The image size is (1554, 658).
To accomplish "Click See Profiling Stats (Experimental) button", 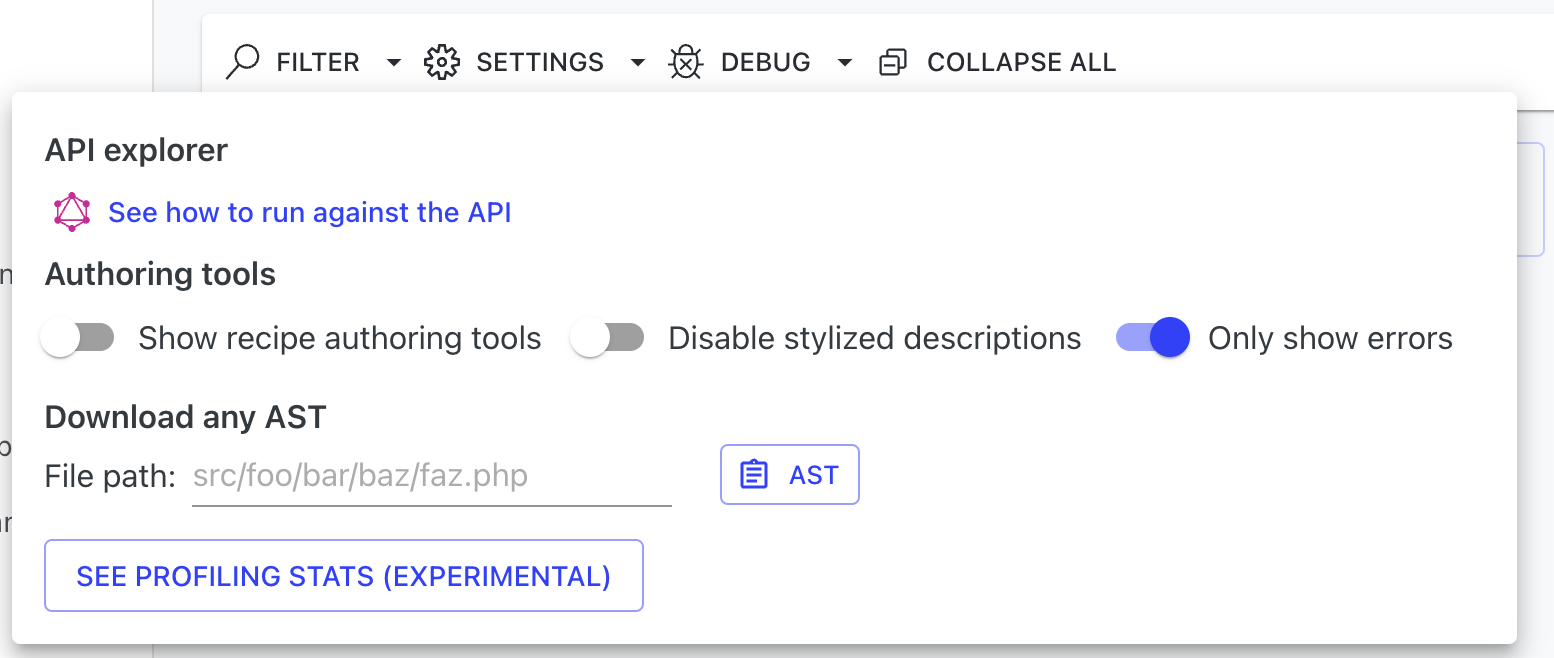I will (x=344, y=576).
